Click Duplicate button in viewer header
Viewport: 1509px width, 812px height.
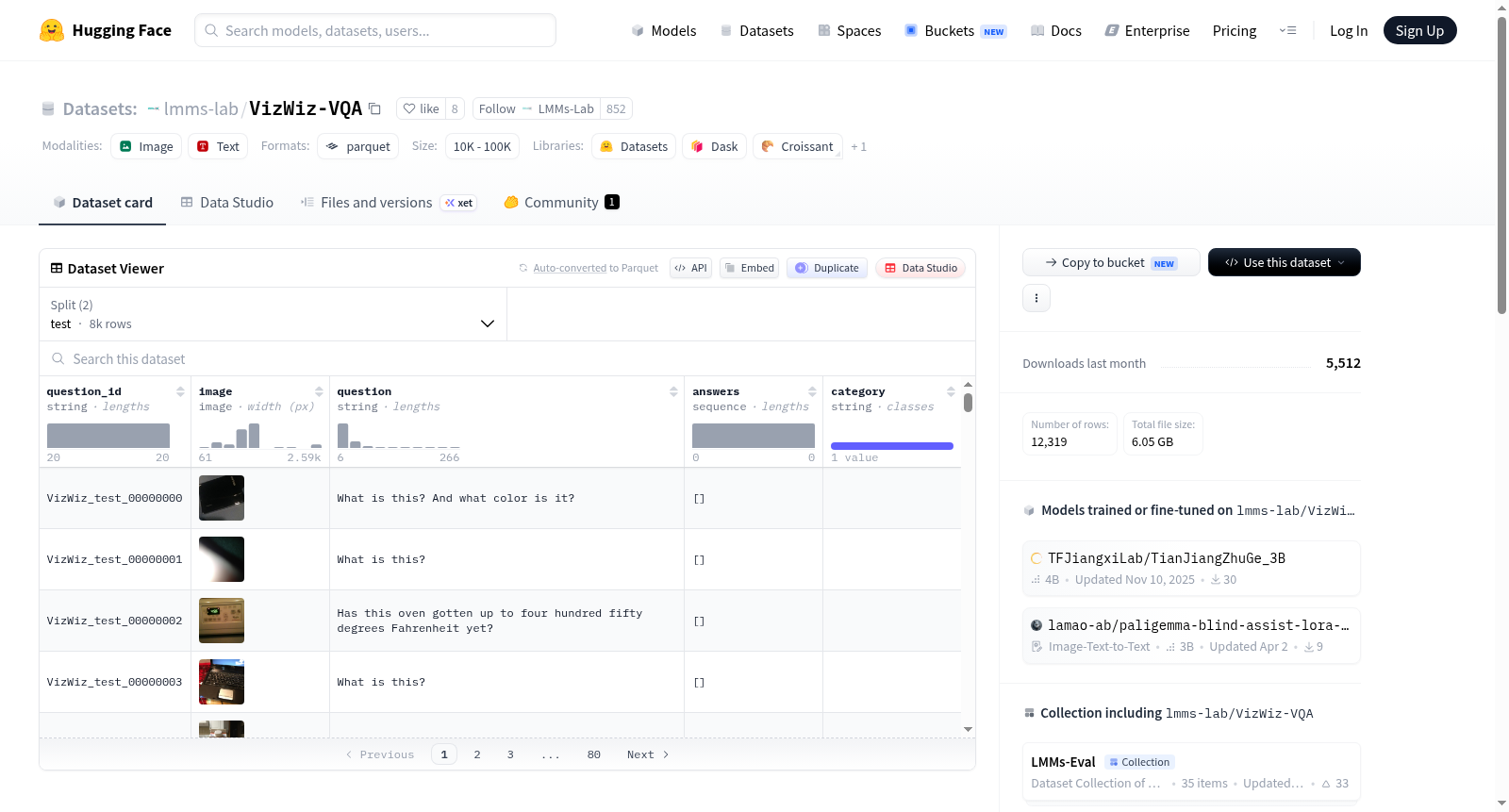click(x=826, y=268)
